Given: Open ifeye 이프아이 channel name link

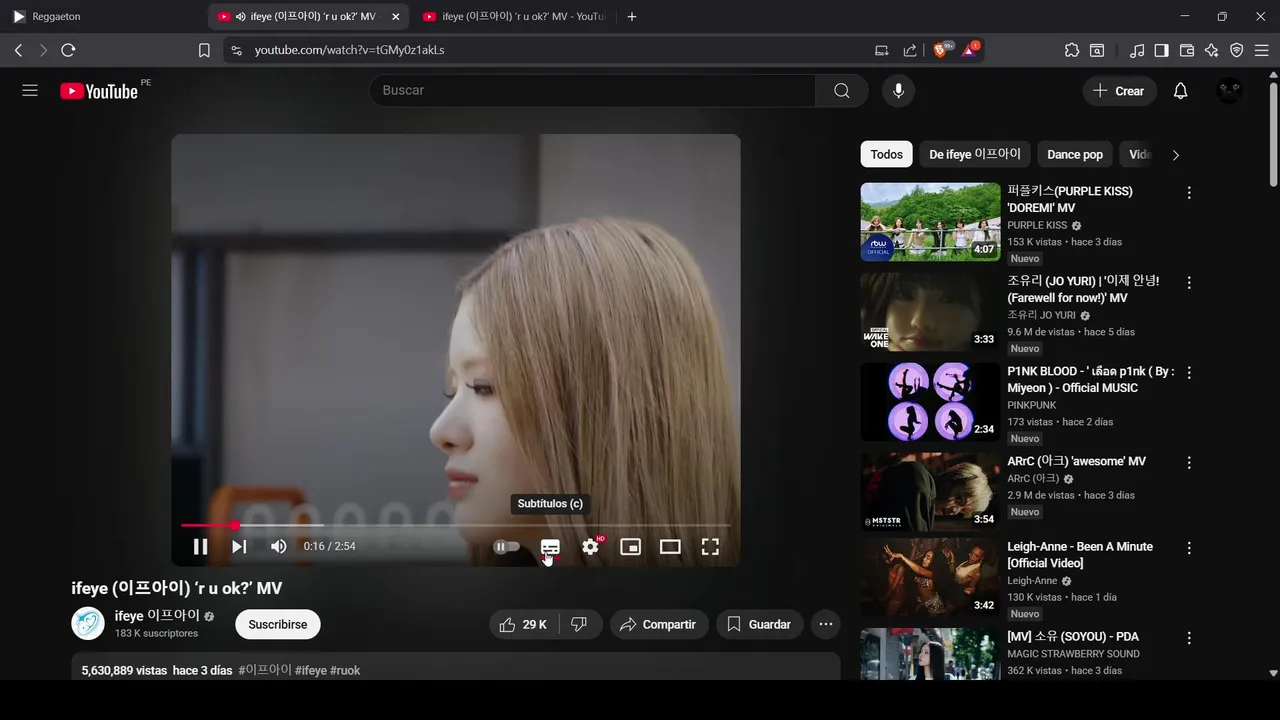Looking at the screenshot, I should tap(157, 616).
